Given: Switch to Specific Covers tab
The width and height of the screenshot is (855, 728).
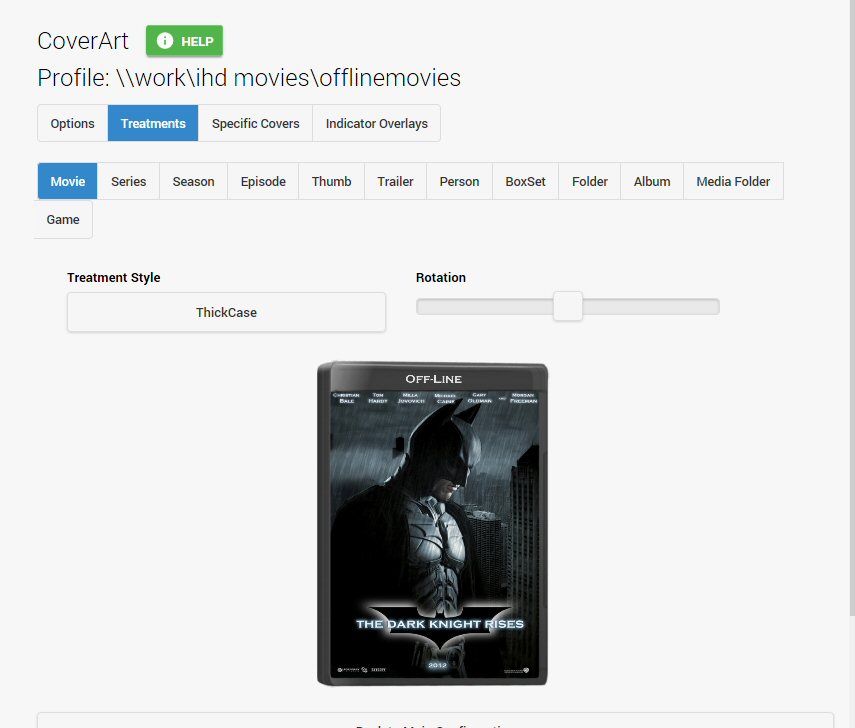Looking at the screenshot, I should (x=255, y=124).
